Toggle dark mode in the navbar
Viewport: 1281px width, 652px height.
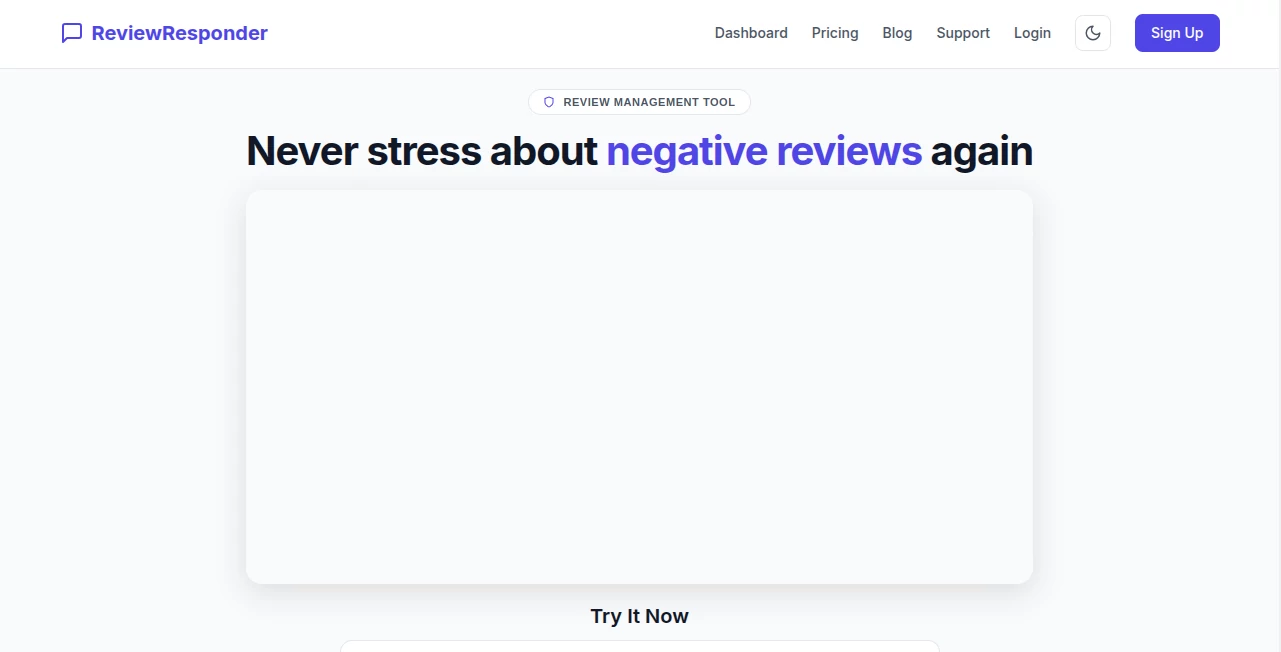[1092, 33]
